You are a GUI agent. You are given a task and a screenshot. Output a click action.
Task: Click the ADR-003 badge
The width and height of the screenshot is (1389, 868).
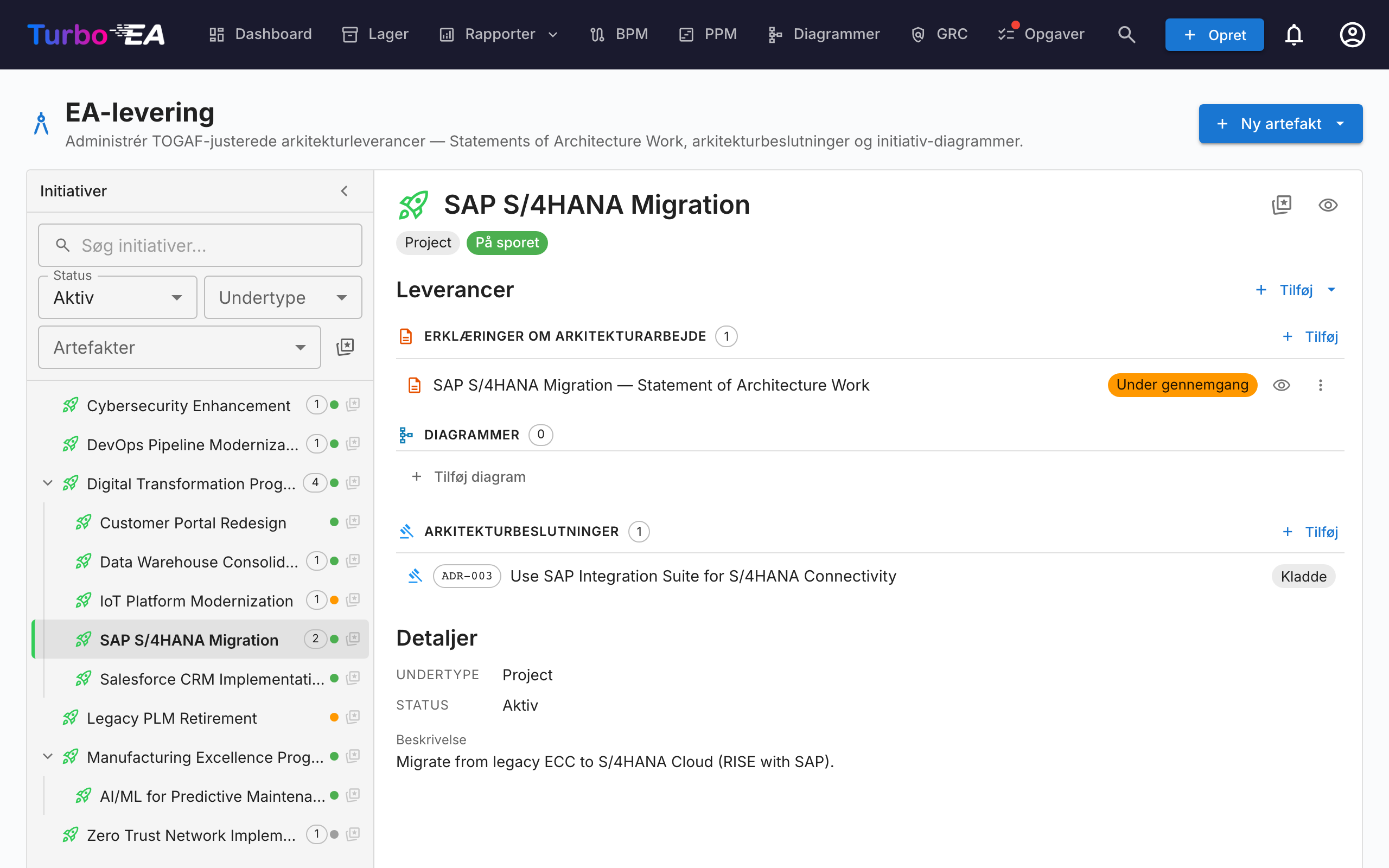pos(467,576)
